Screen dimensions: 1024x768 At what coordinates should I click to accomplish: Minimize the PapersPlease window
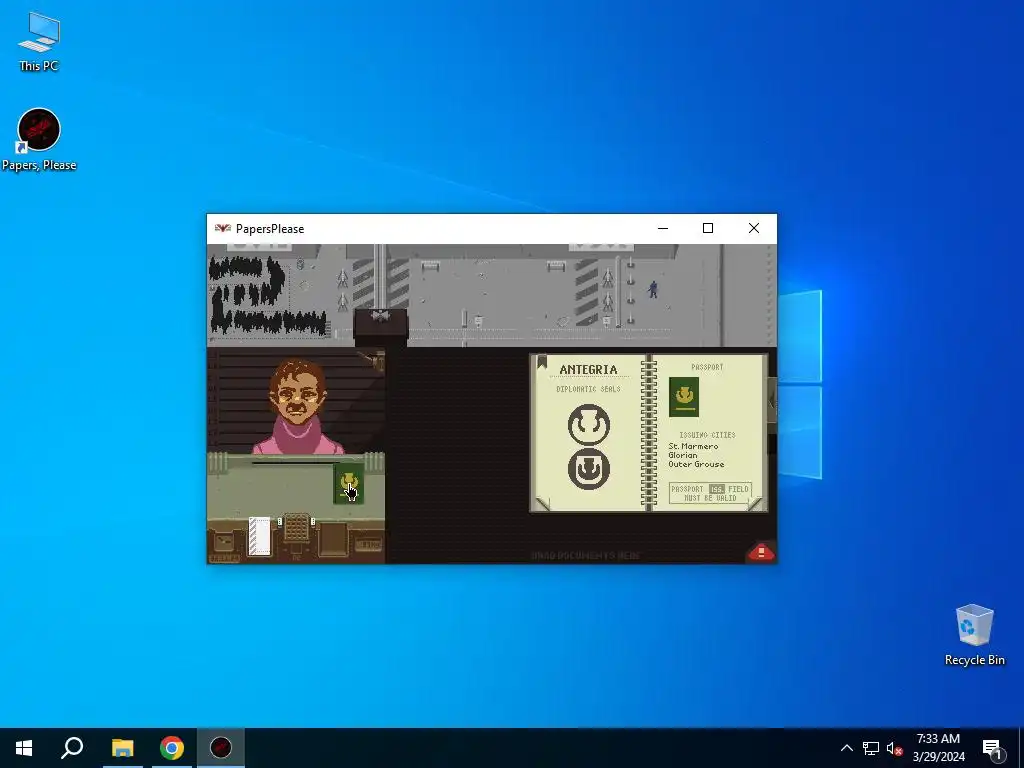point(663,228)
